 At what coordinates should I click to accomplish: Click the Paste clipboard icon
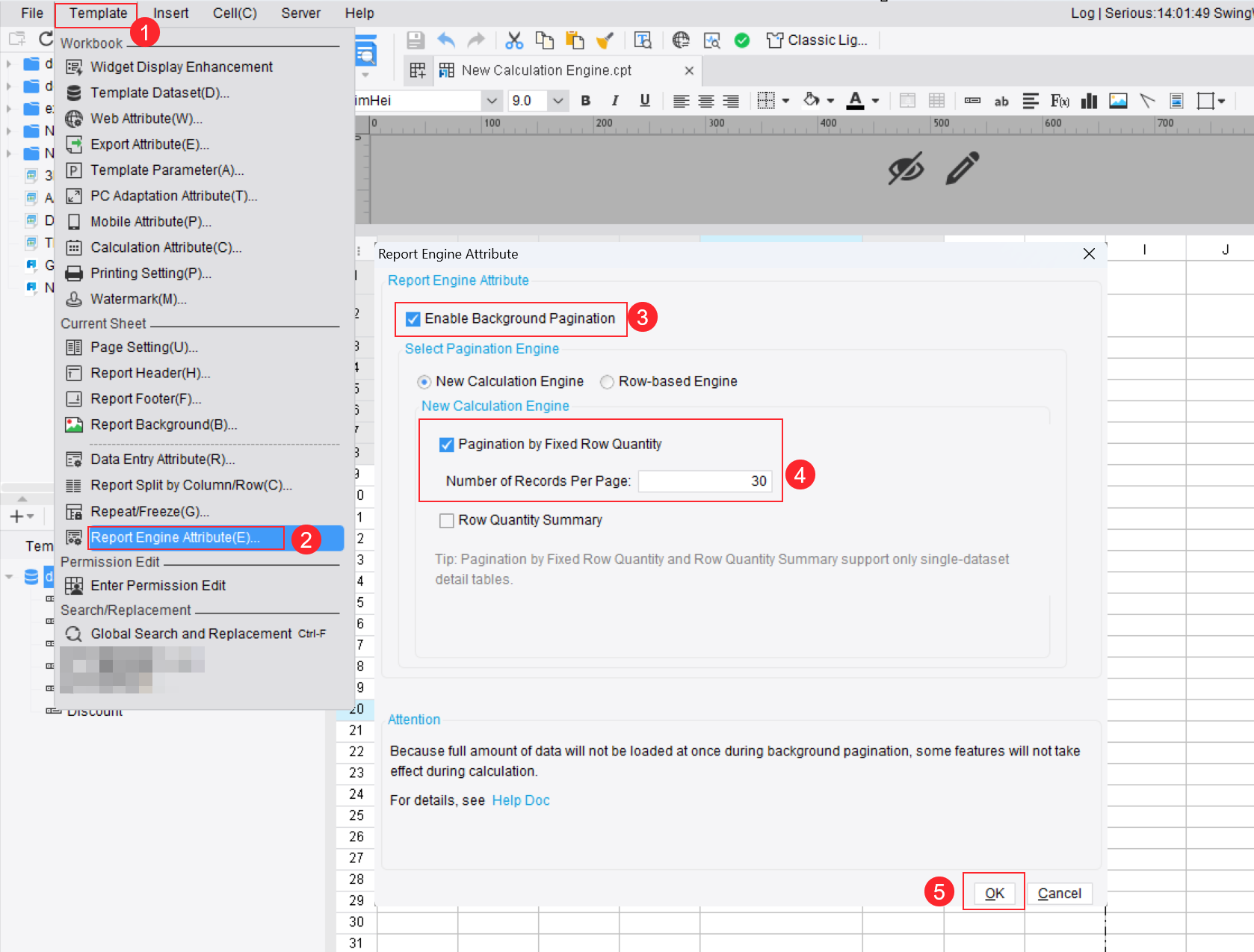pyautogui.click(x=575, y=40)
